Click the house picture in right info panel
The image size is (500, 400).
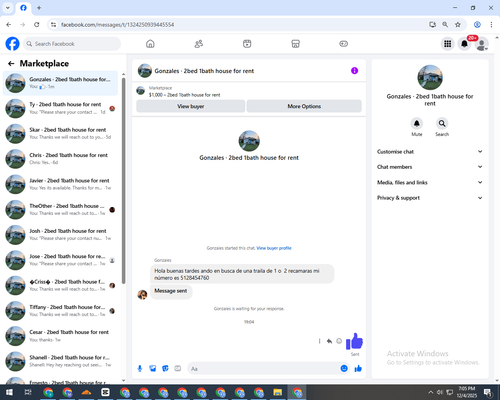430,77
